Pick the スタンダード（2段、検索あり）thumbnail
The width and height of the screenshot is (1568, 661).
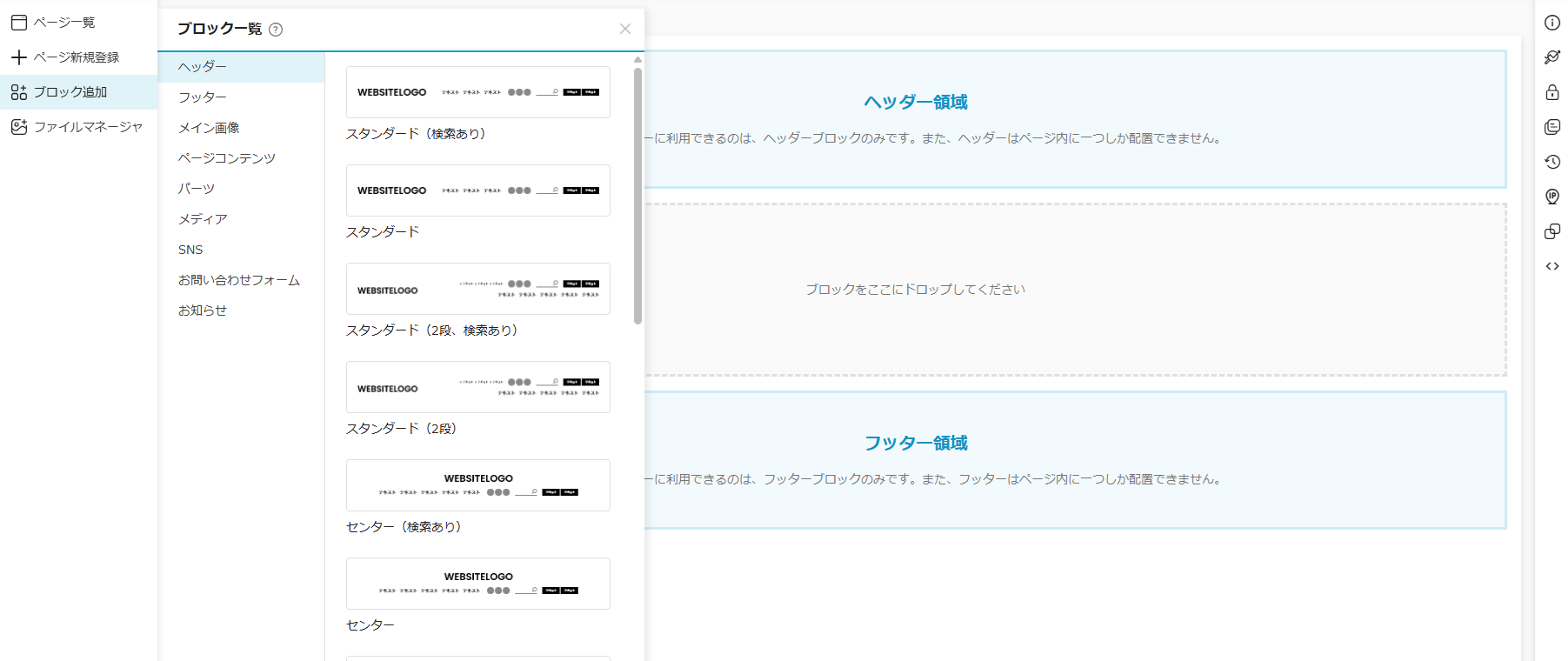tap(478, 289)
